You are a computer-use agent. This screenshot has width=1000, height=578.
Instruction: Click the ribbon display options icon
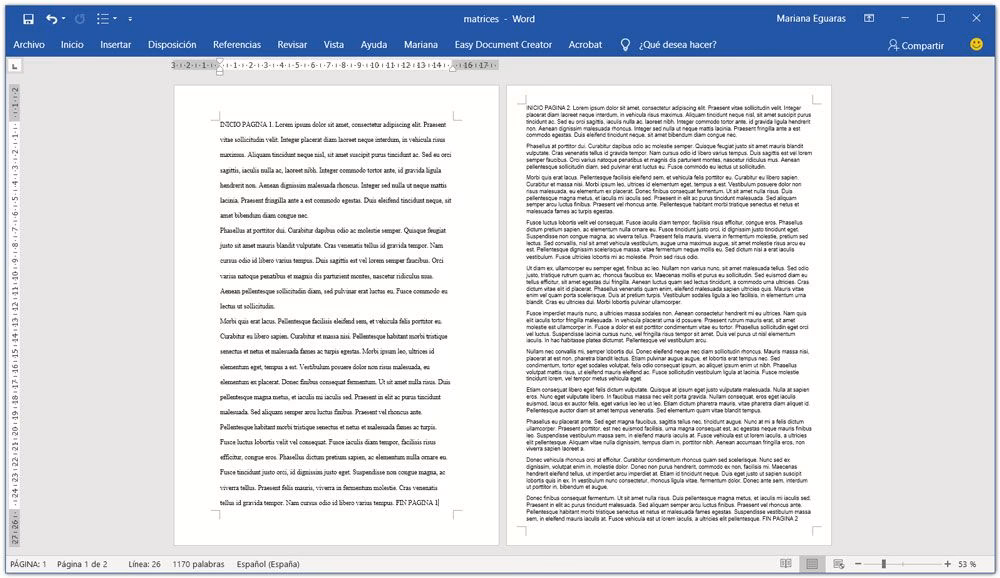870,18
